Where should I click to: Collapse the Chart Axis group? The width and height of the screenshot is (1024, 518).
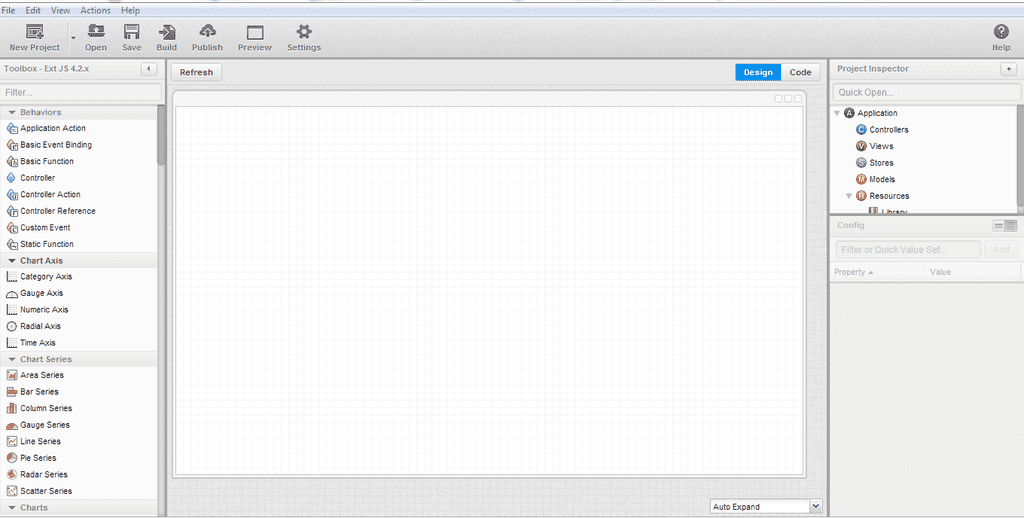pyautogui.click(x=12, y=261)
